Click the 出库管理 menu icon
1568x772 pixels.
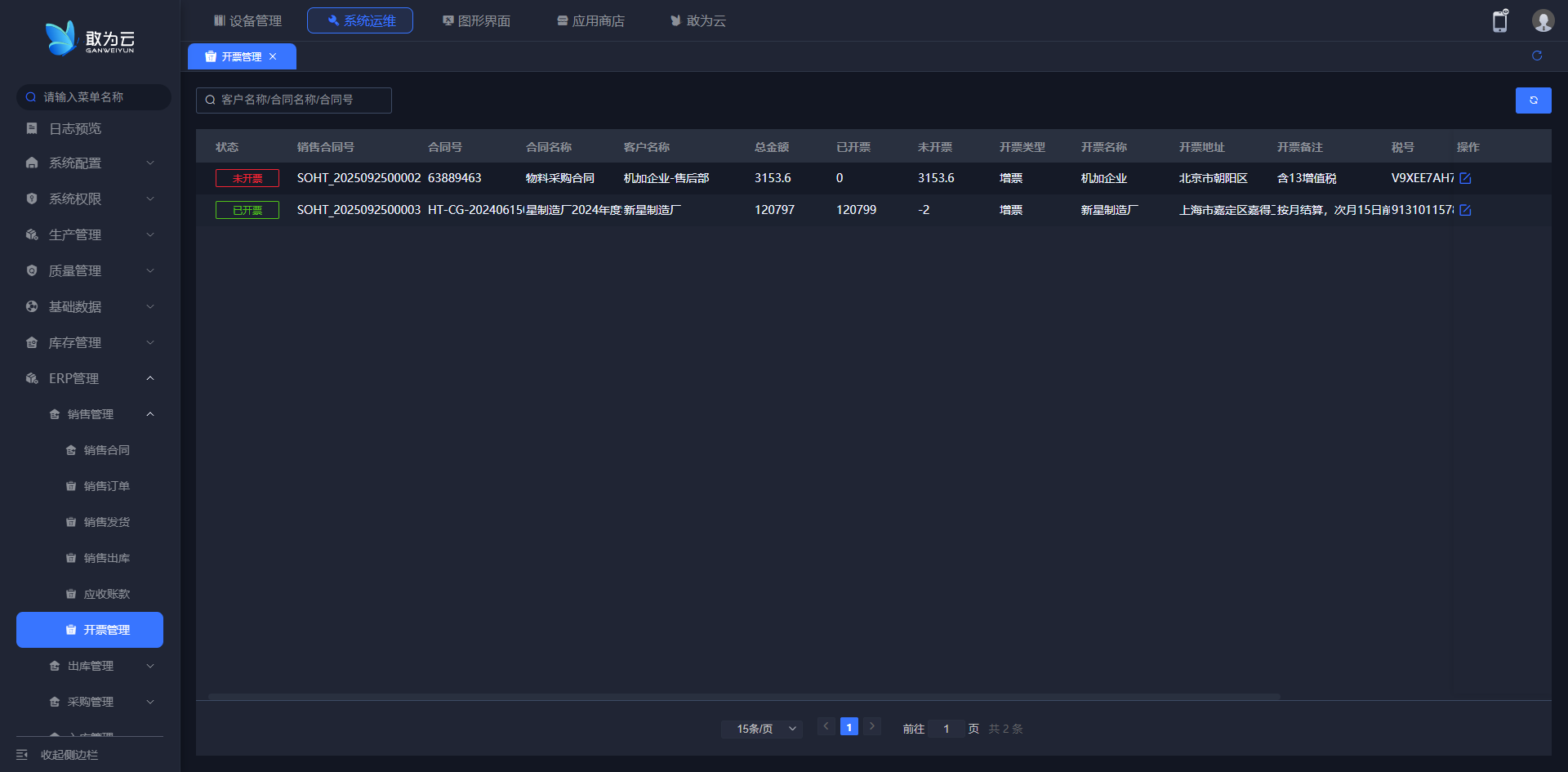point(55,666)
